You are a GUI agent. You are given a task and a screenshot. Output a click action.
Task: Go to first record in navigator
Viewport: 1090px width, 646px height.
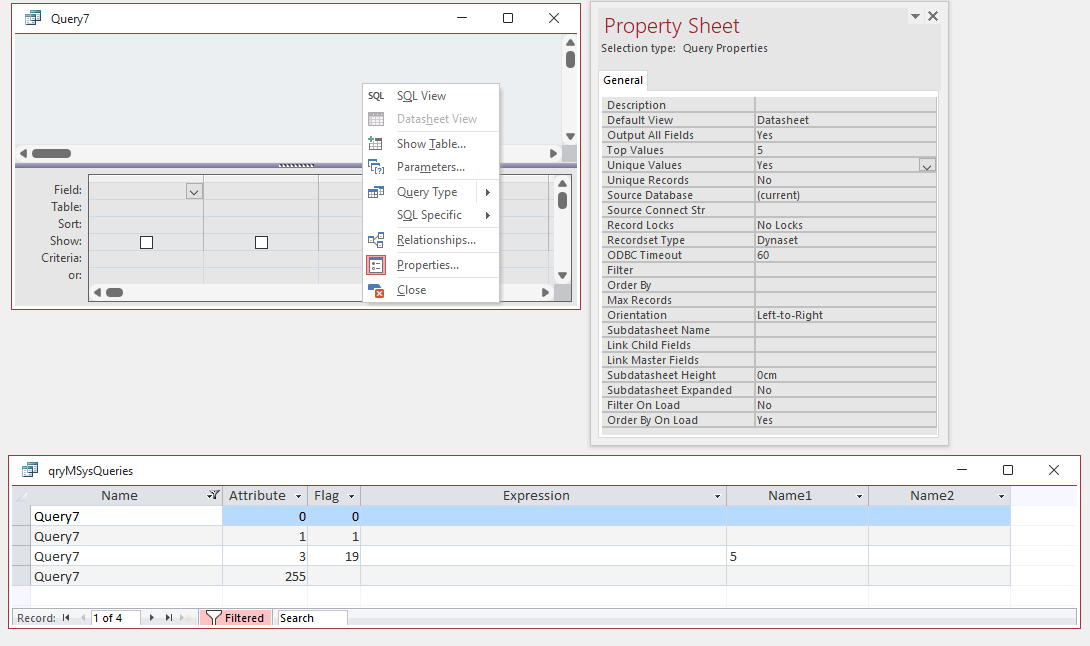click(66, 617)
